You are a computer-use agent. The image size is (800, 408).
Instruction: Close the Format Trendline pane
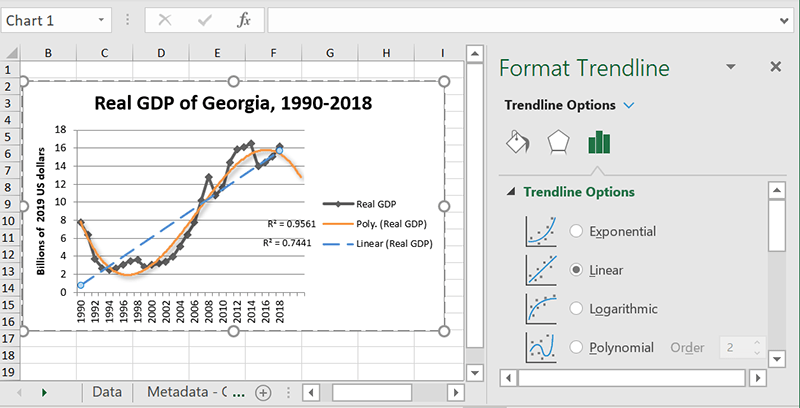point(776,67)
